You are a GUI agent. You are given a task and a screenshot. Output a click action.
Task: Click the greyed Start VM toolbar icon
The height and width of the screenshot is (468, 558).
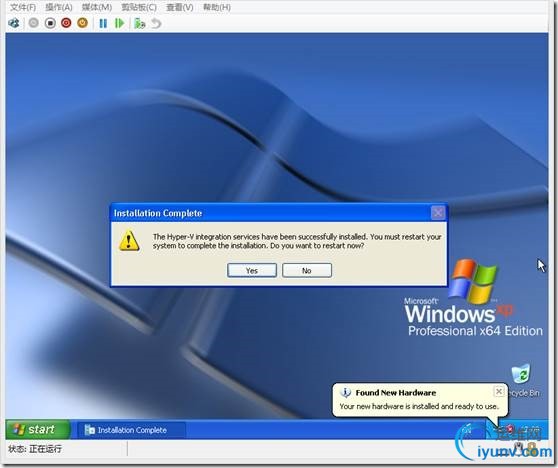point(33,23)
